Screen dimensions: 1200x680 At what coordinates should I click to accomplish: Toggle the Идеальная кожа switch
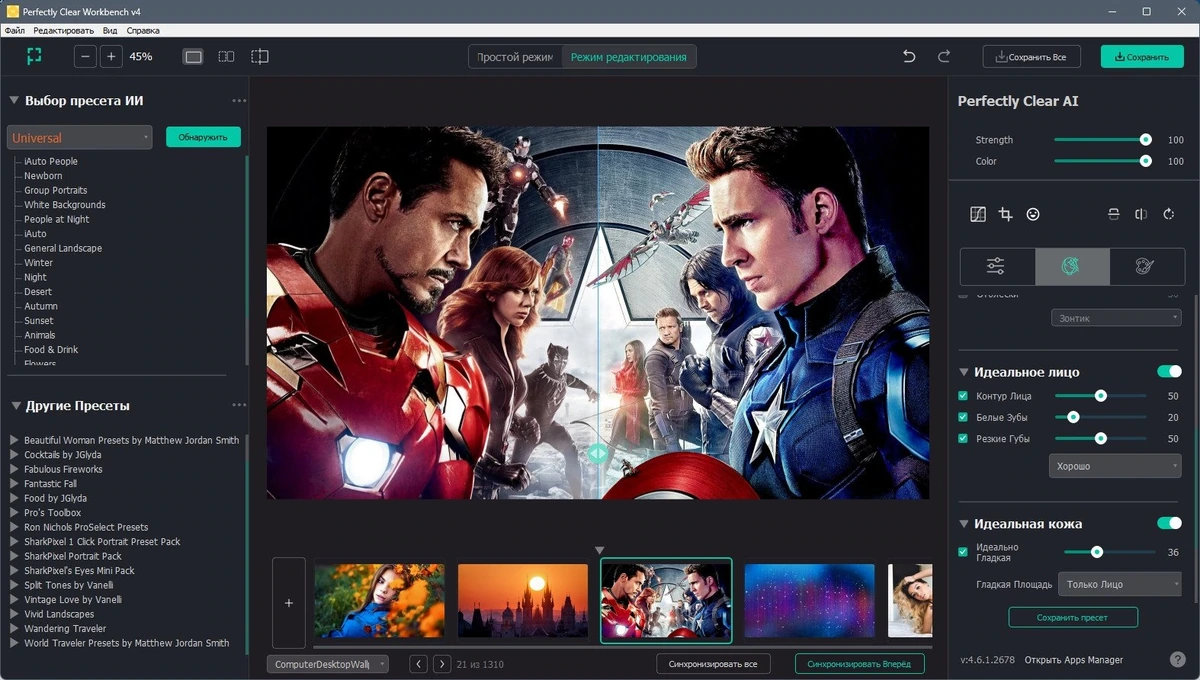point(1169,523)
